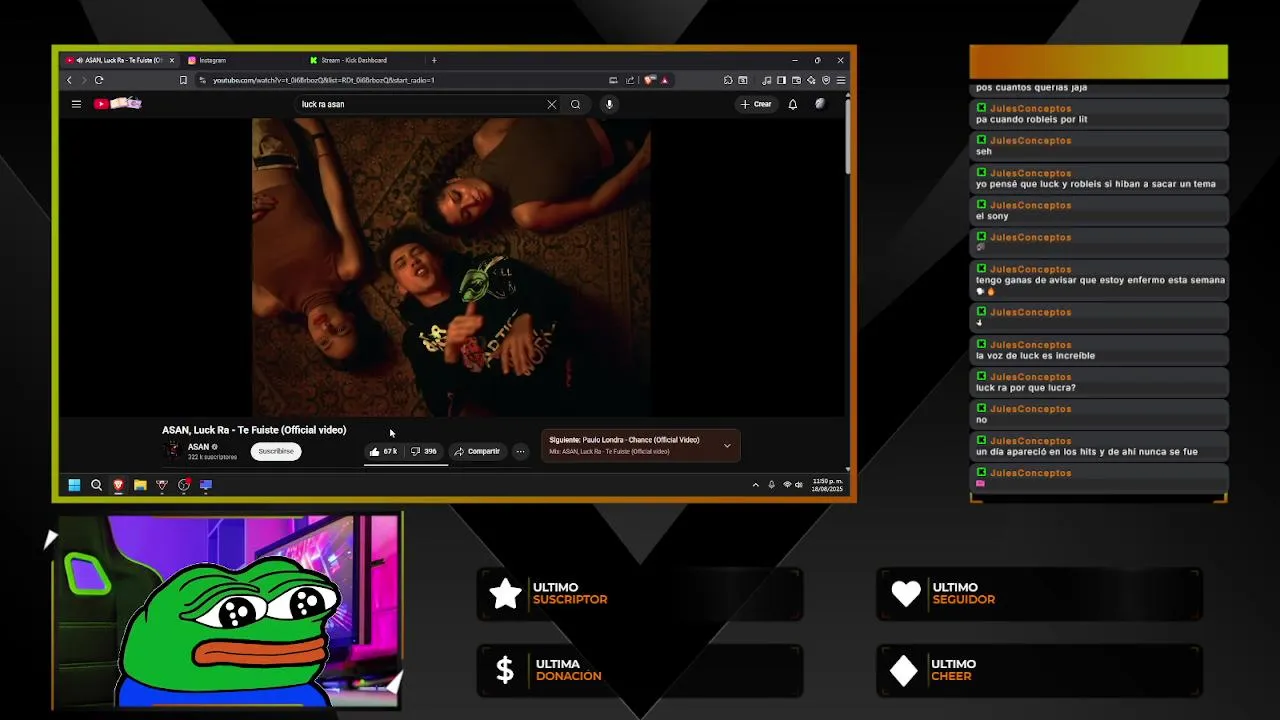Viewport: 1280px width, 720px height.
Task: Expand the Siguiente mix queue panel
Action: tap(727, 445)
